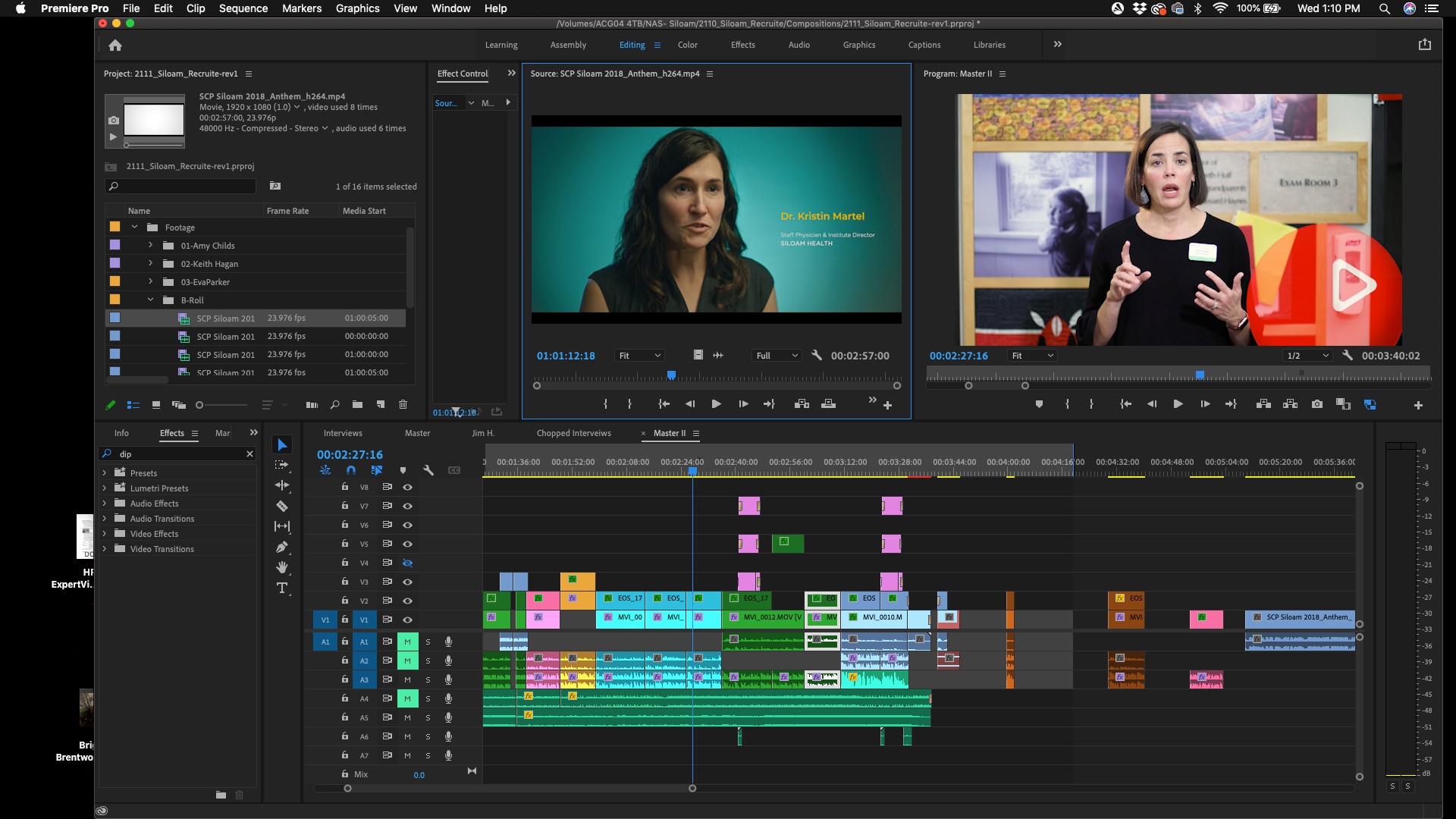Click the effects search field containing dip
Viewport: 1456px width, 819px height.
tap(177, 453)
